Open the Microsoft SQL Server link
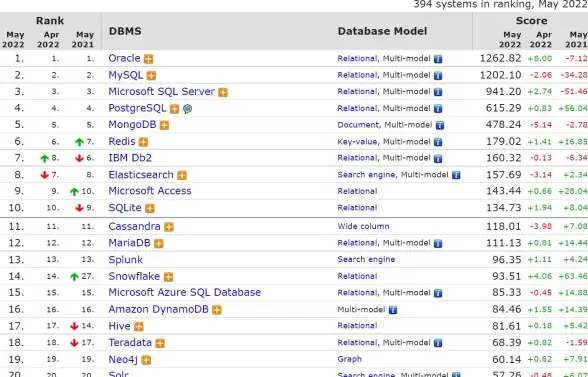Image resolution: width=588 pixels, height=377 pixels. pyautogui.click(x=162, y=92)
